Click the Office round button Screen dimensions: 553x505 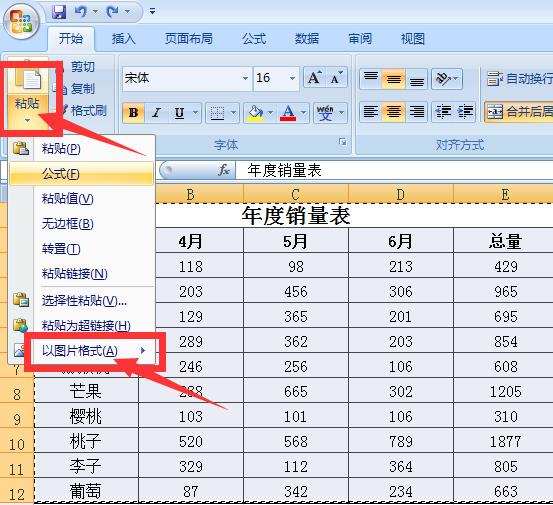tap(21, 22)
